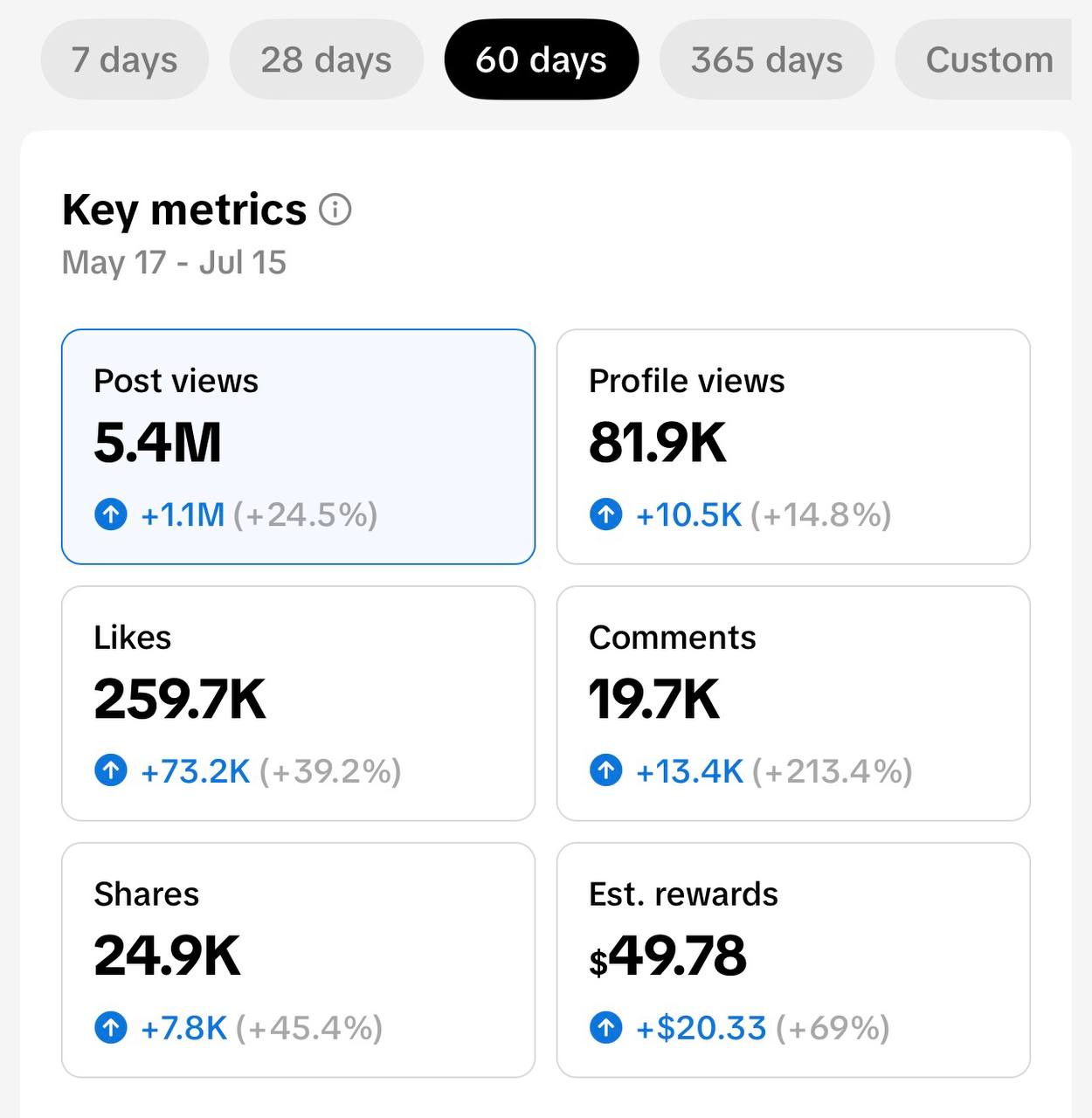The height and width of the screenshot is (1118, 1092).
Task: Click the Post views up-arrow icon
Action: point(110,514)
